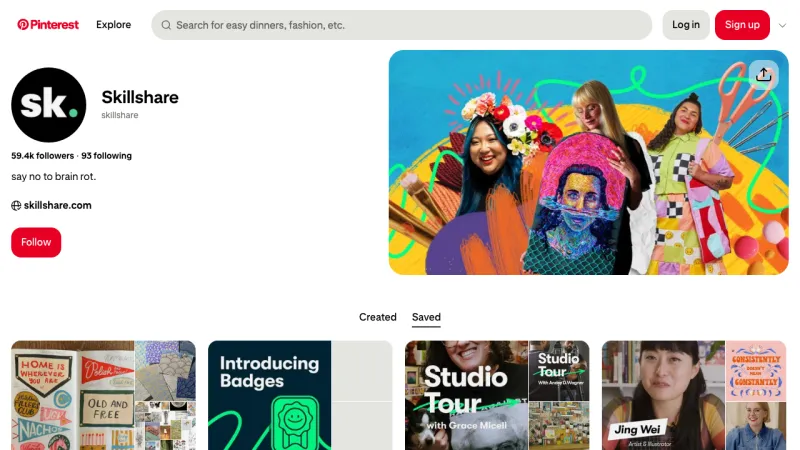
Task: Click the Pinterest logo
Action: tap(48, 24)
